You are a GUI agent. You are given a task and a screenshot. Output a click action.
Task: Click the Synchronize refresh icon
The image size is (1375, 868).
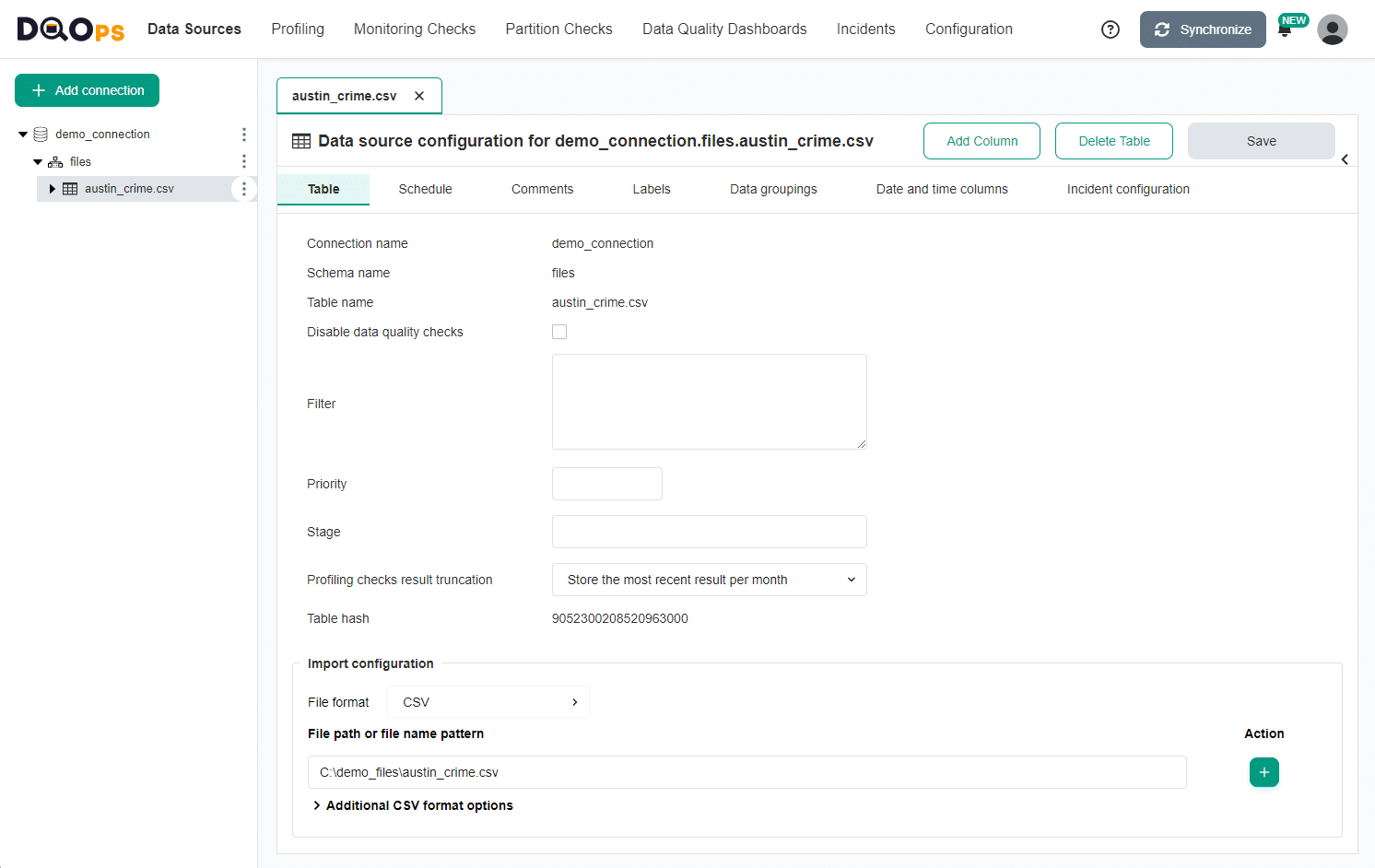pyautogui.click(x=1163, y=29)
